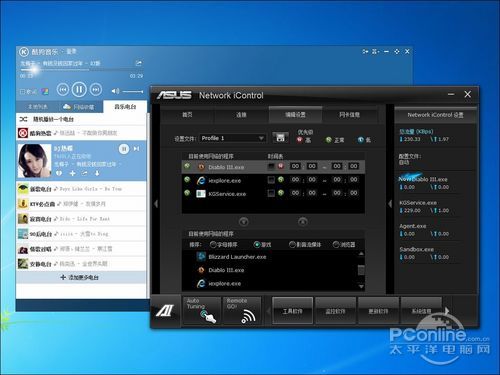Click the share icon under DJ station

tap(85, 173)
